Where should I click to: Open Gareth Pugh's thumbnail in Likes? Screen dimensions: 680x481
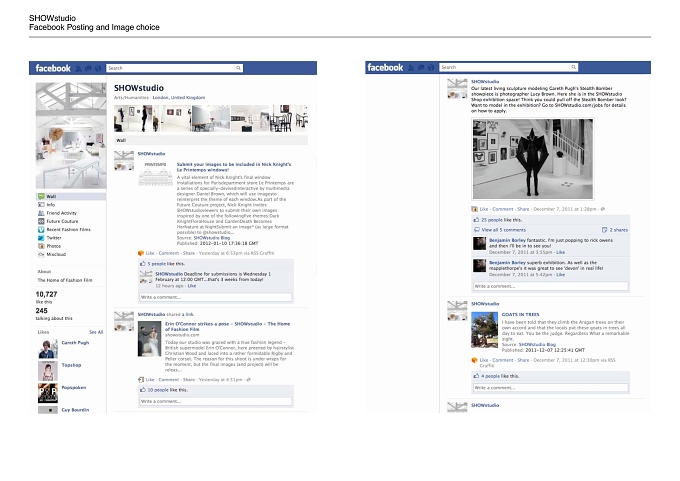point(48,349)
